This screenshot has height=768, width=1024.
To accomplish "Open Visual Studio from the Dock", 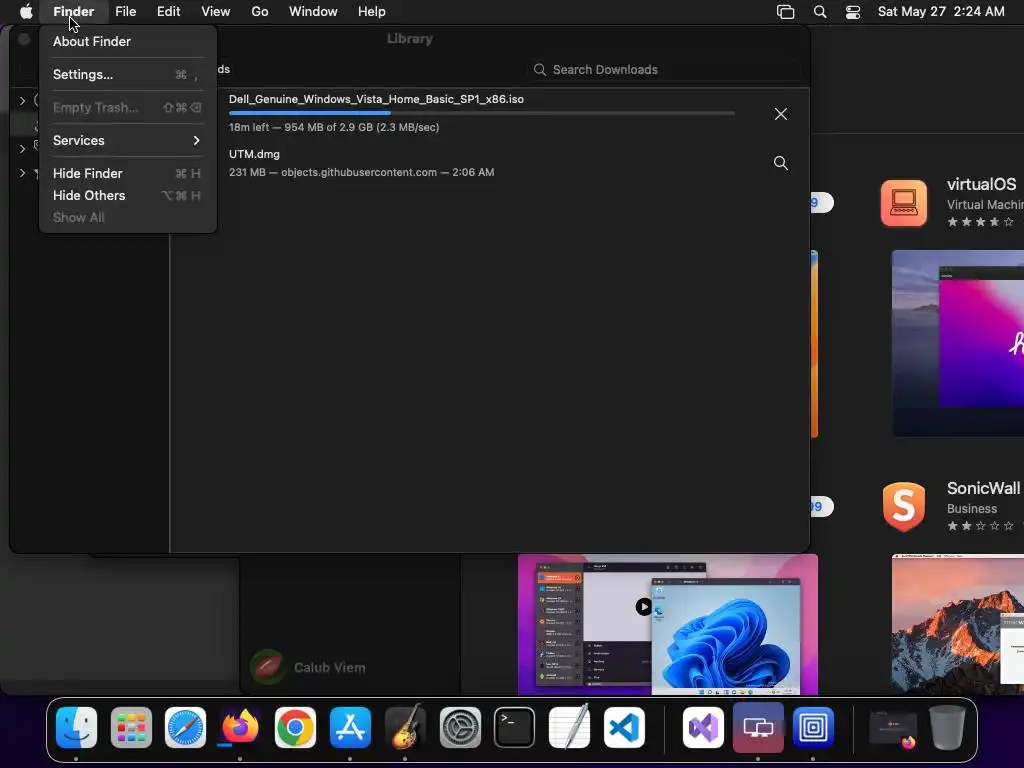I will [x=703, y=727].
